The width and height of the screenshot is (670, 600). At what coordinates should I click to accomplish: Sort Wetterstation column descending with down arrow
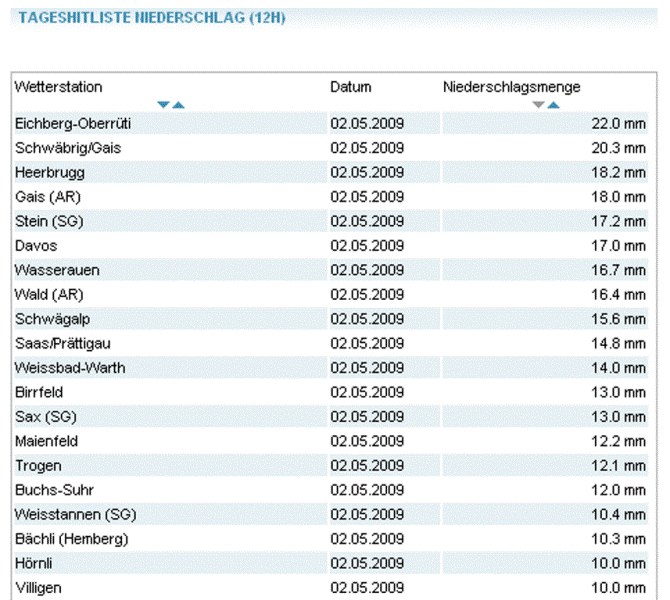pos(164,105)
